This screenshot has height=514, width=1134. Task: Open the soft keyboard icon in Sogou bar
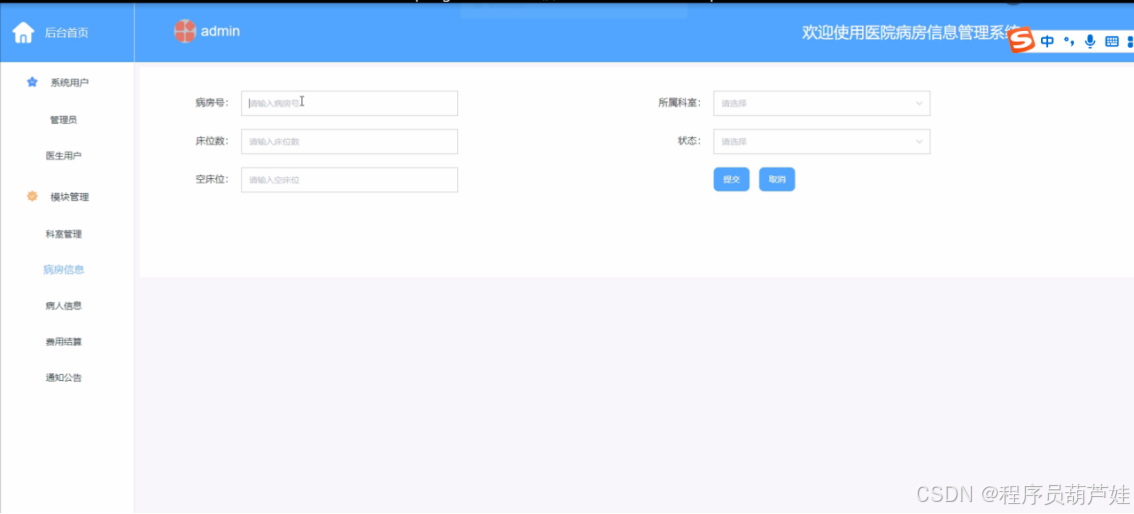[1112, 42]
